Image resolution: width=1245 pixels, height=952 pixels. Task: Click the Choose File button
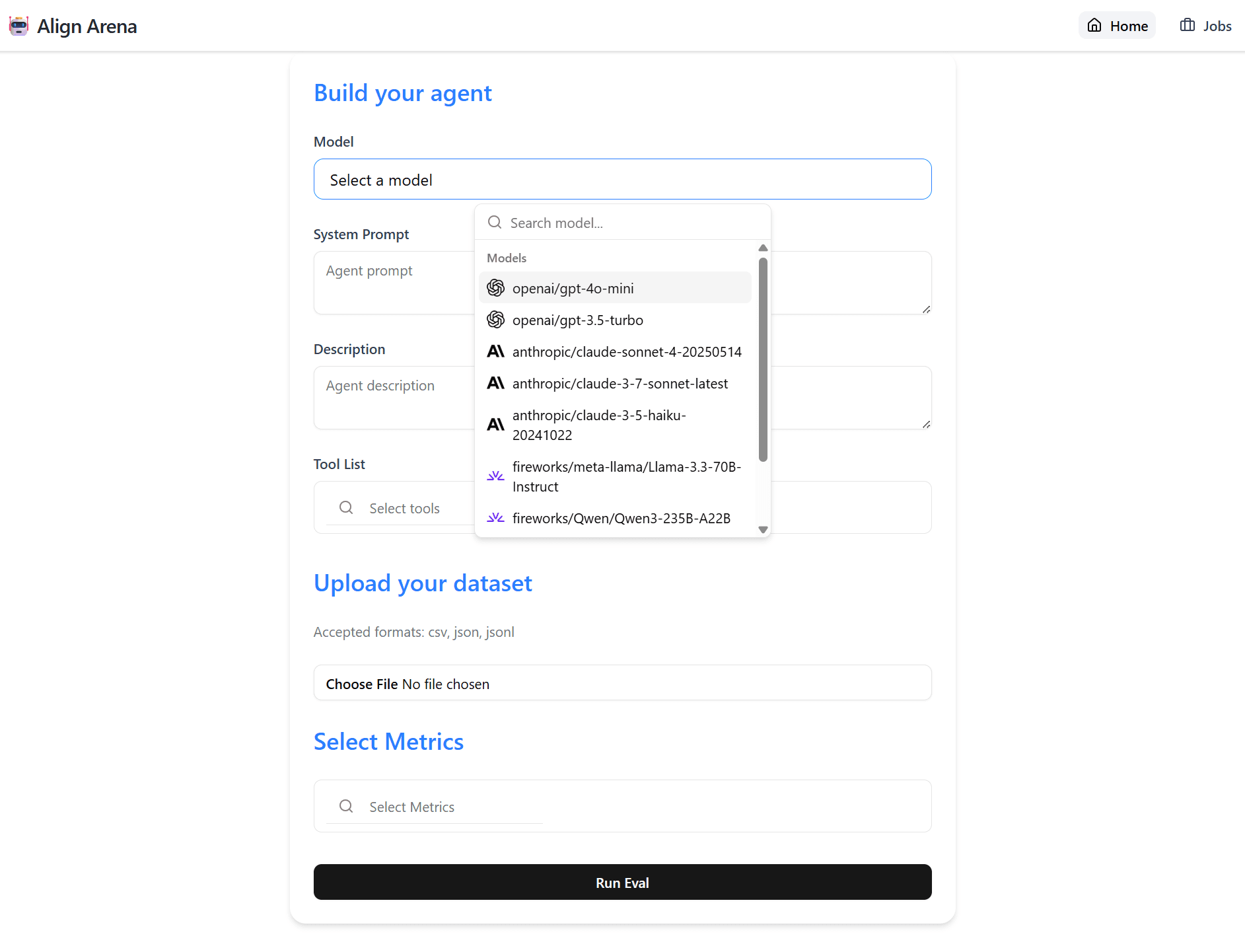pos(362,684)
